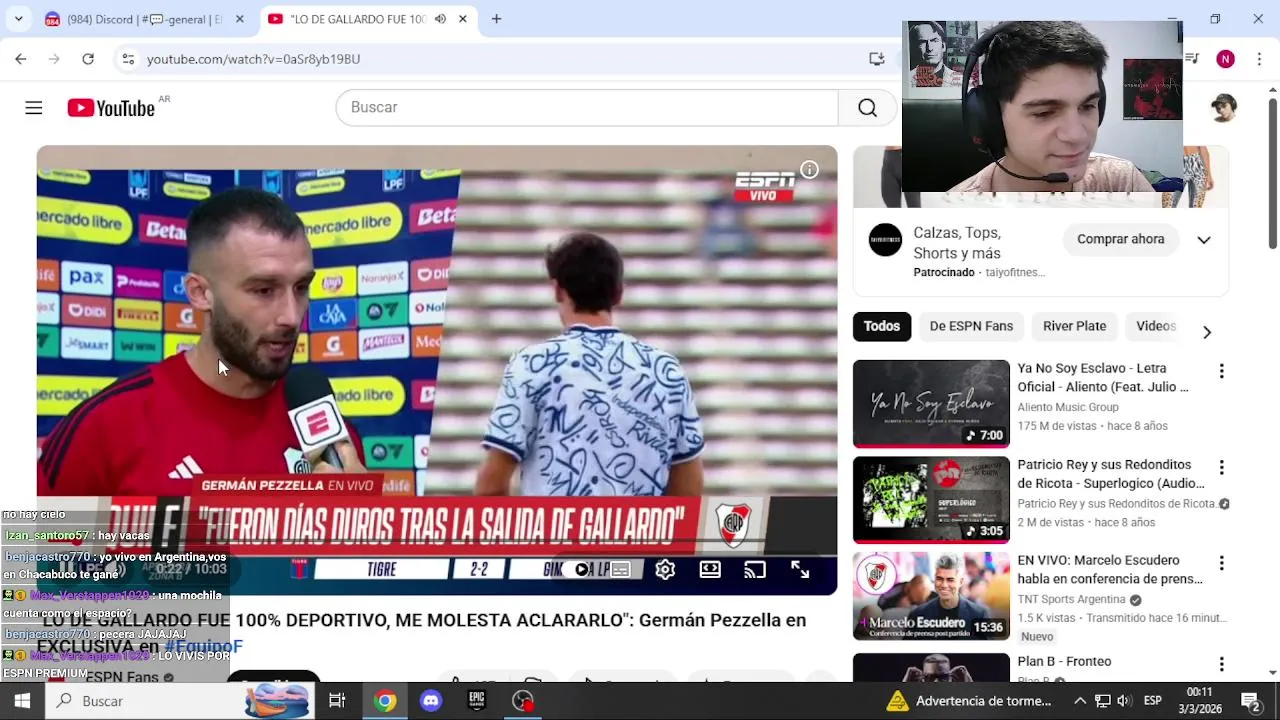Open a new browser tab

[x=496, y=19]
